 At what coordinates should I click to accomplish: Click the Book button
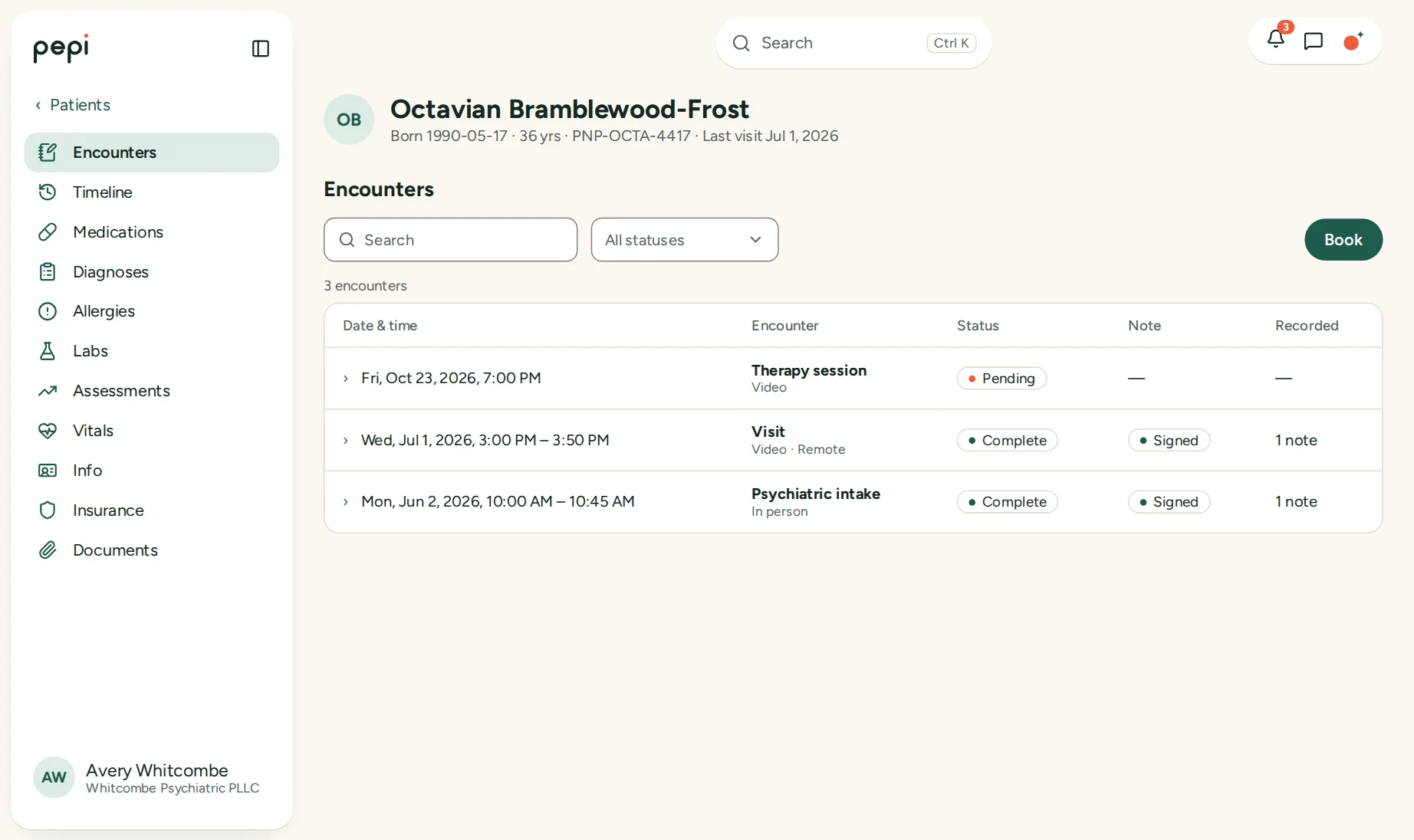[x=1343, y=240]
